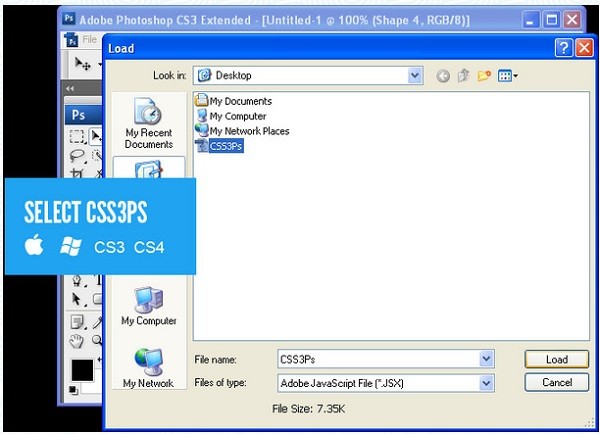The height and width of the screenshot is (434, 600).
Task: Maximize the Photoshop window
Action: tap(551, 20)
